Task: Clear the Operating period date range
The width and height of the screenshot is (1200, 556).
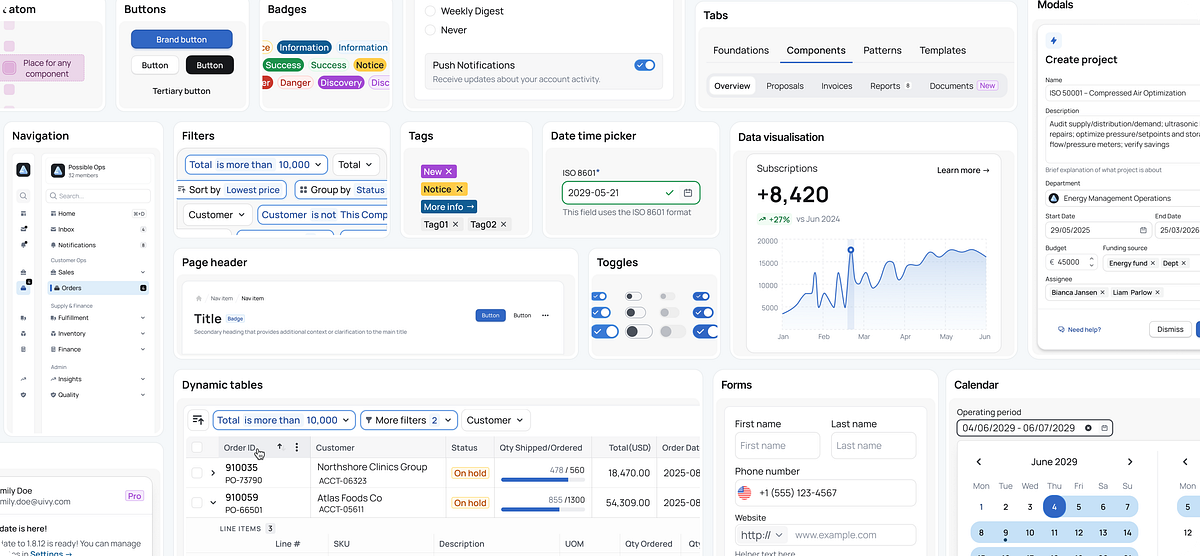Action: click(x=1088, y=428)
